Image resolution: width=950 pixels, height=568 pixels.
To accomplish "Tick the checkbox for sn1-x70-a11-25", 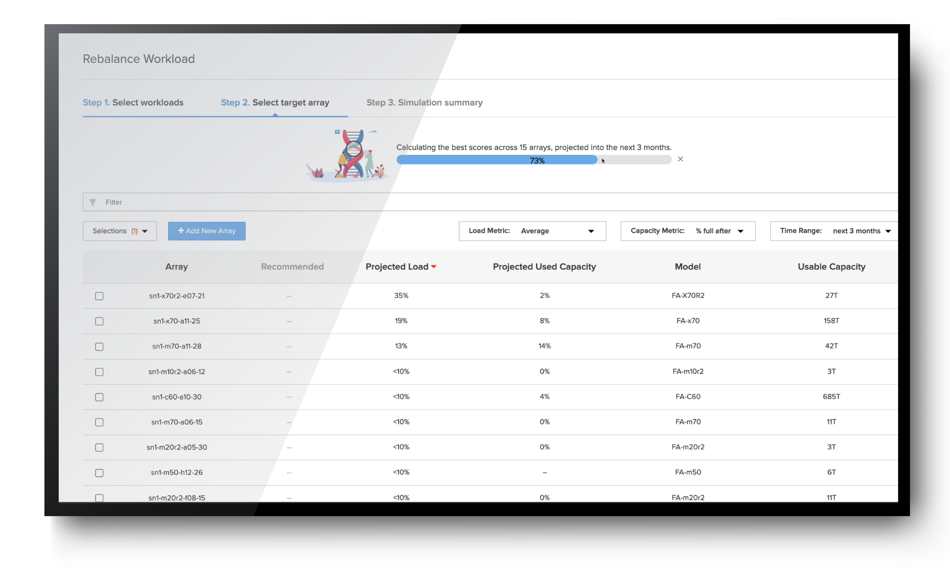I will click(99, 321).
